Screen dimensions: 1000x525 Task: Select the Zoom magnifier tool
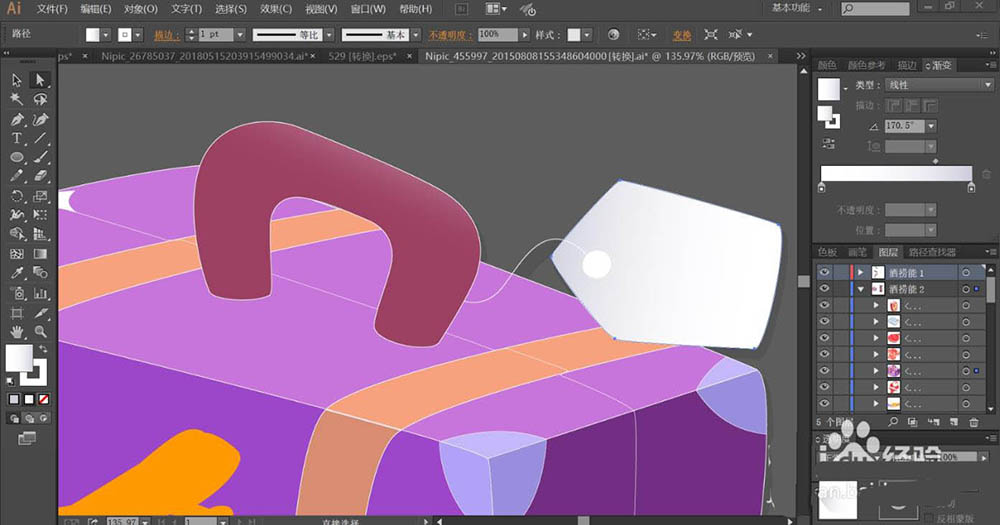[x=40, y=331]
